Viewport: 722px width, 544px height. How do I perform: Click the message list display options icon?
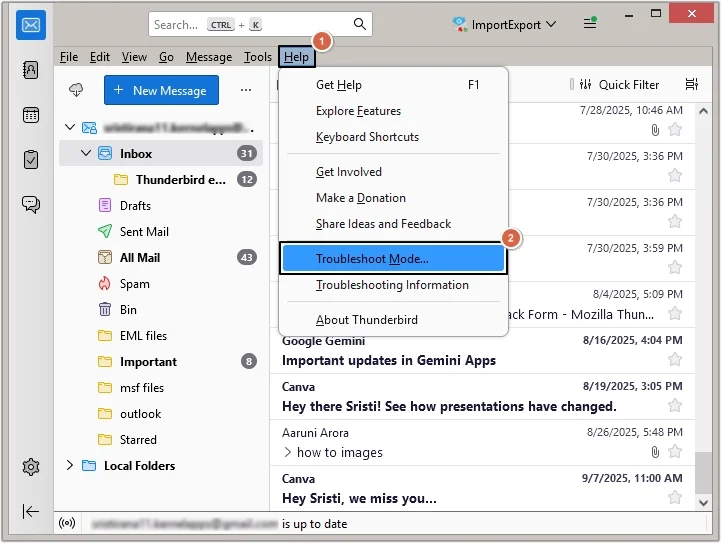pos(692,84)
